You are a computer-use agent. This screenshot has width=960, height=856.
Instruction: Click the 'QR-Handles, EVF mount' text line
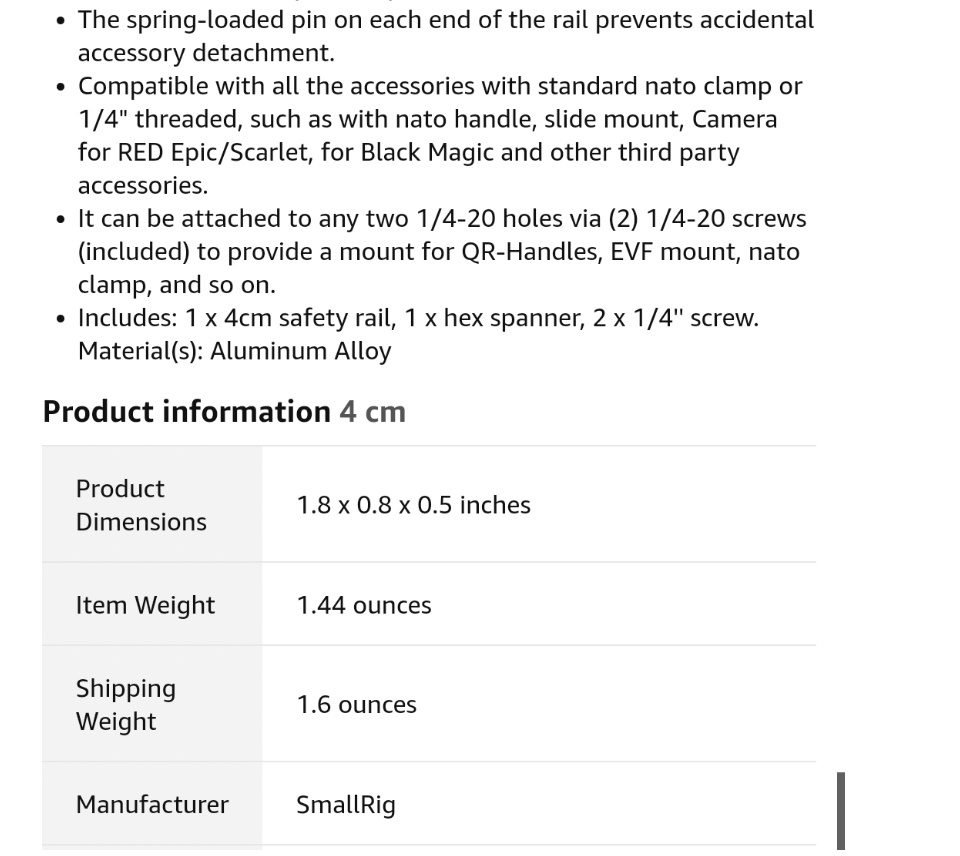click(438, 251)
